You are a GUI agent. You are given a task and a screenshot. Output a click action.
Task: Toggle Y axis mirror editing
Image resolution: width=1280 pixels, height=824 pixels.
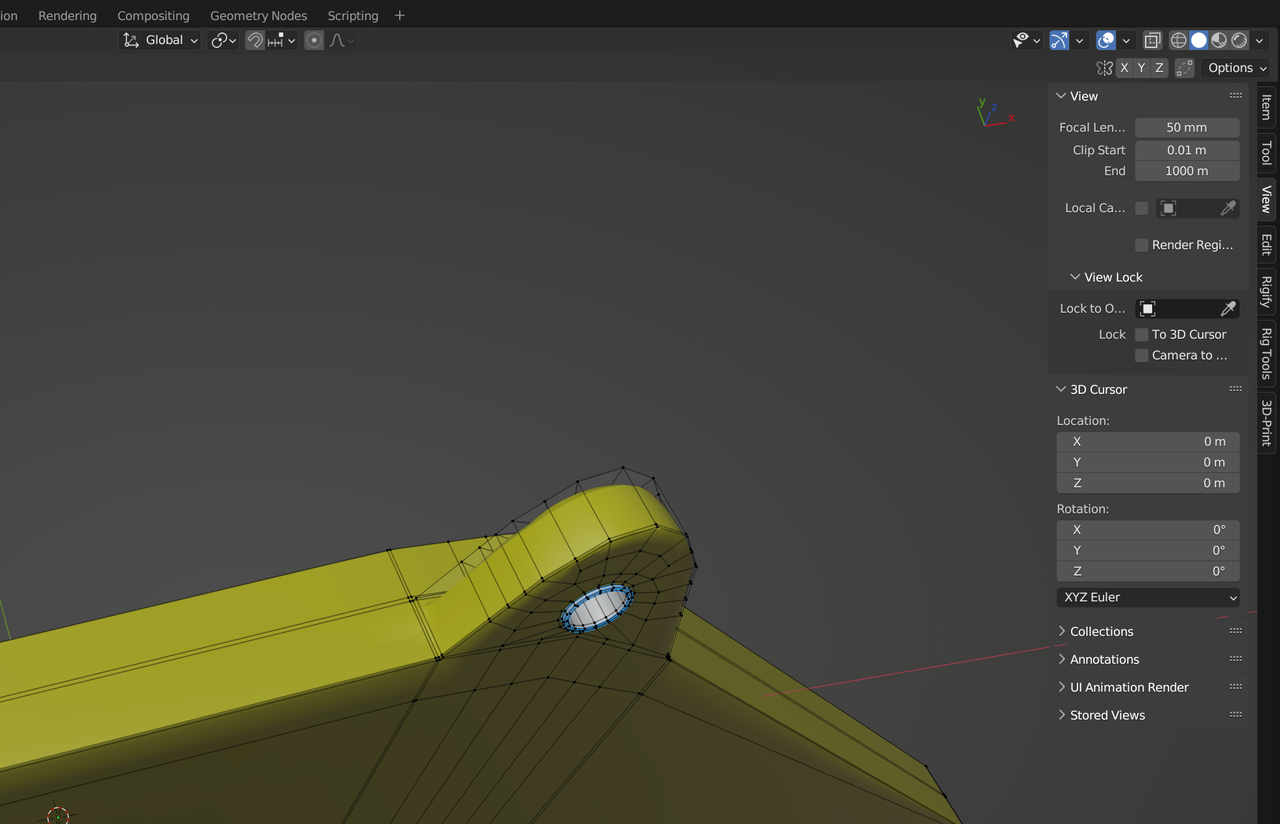(1140, 67)
